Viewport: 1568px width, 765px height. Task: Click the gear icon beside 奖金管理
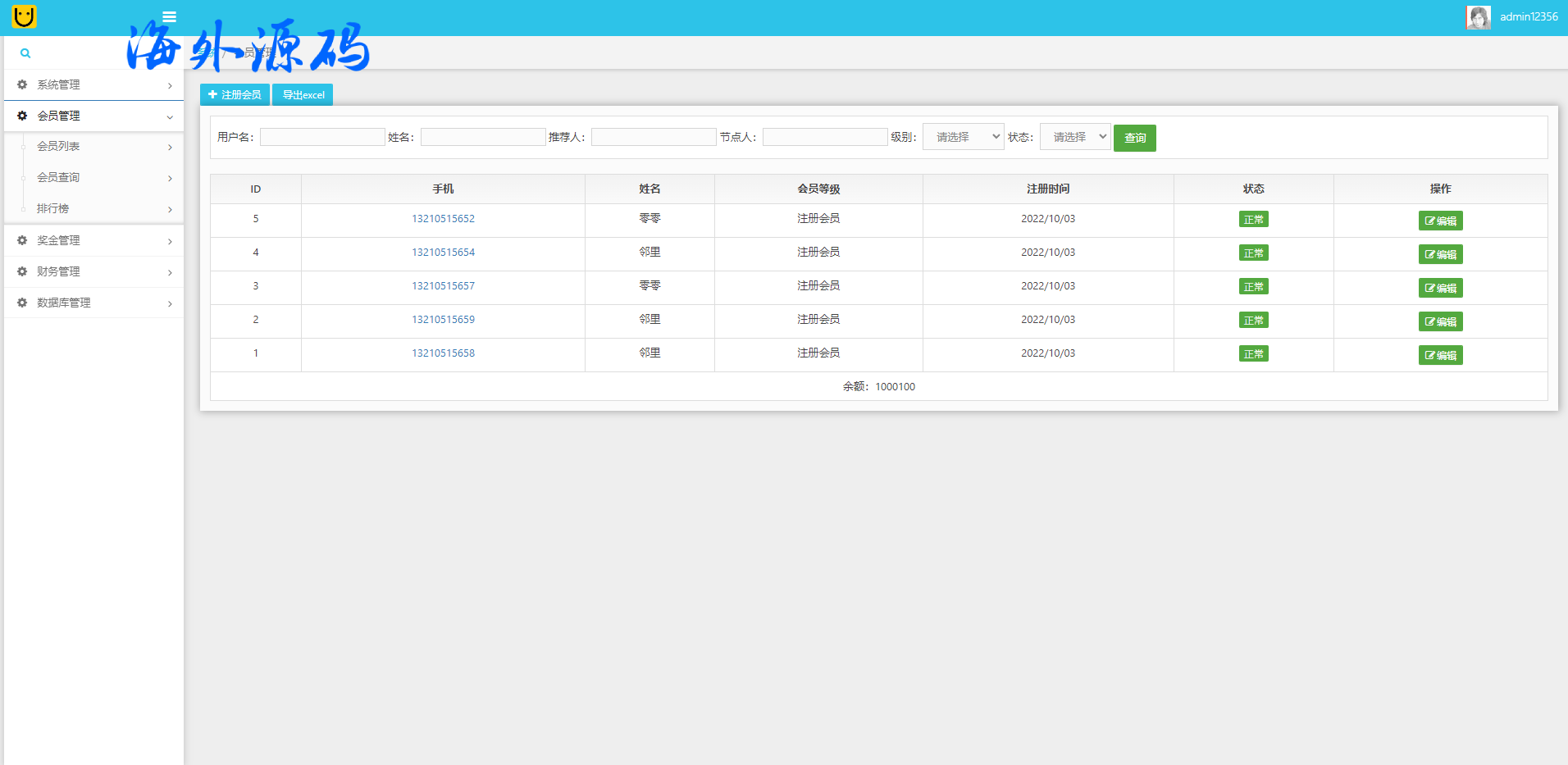[22, 240]
